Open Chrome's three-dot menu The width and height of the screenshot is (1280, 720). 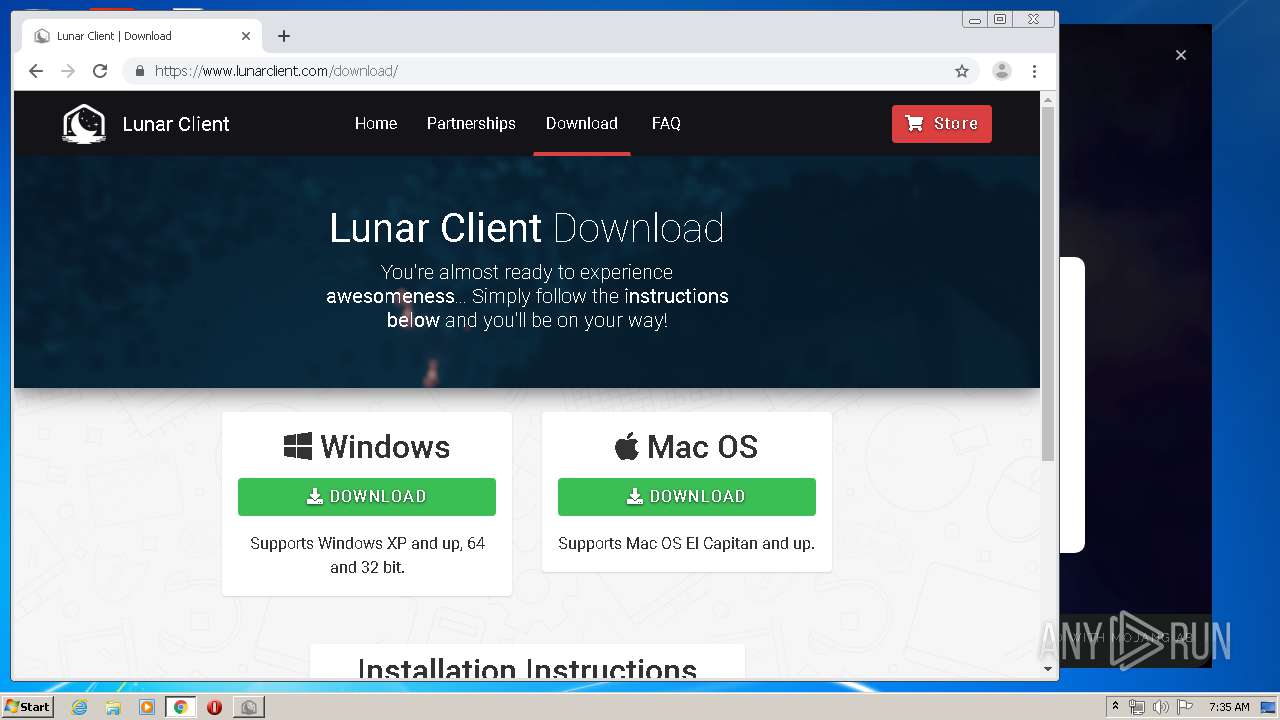click(x=1034, y=71)
